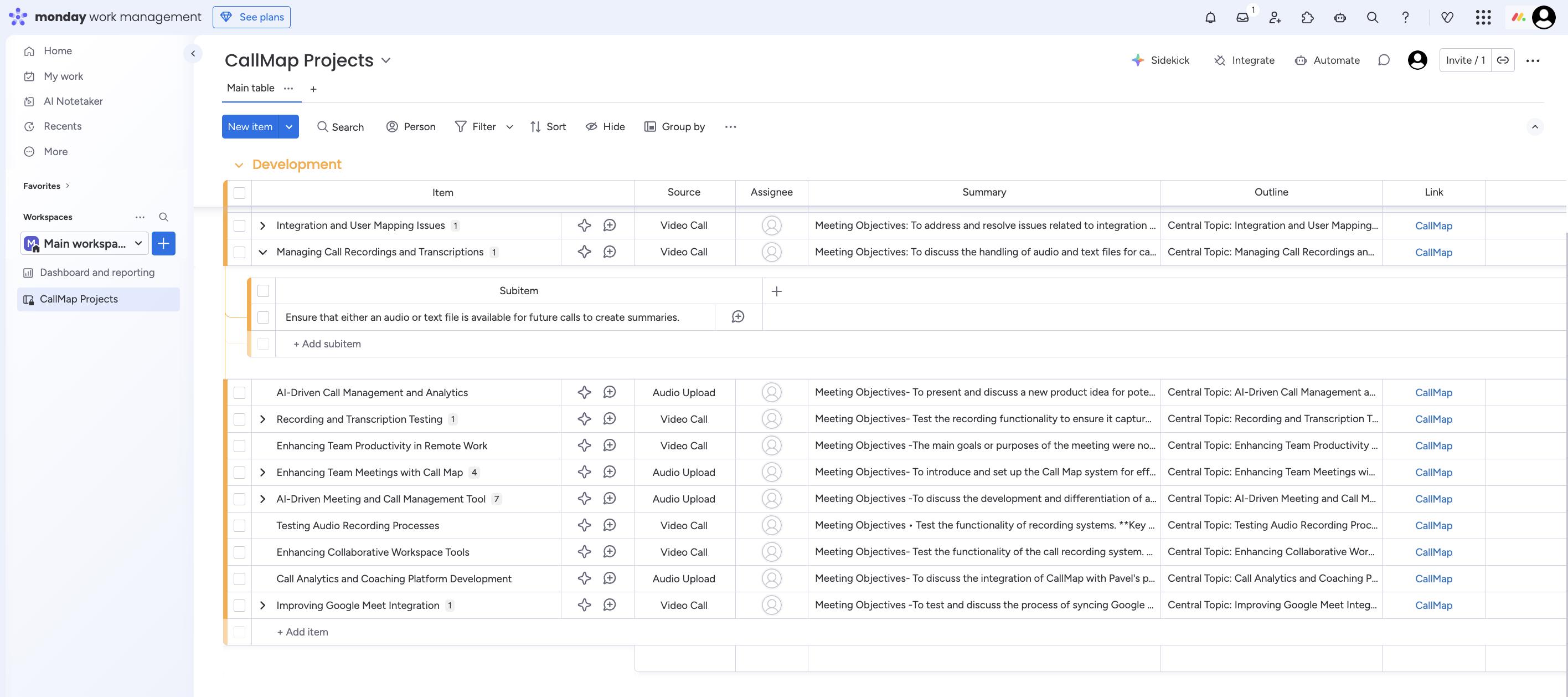Open the board discussion chat bubble icon

[x=1384, y=60]
